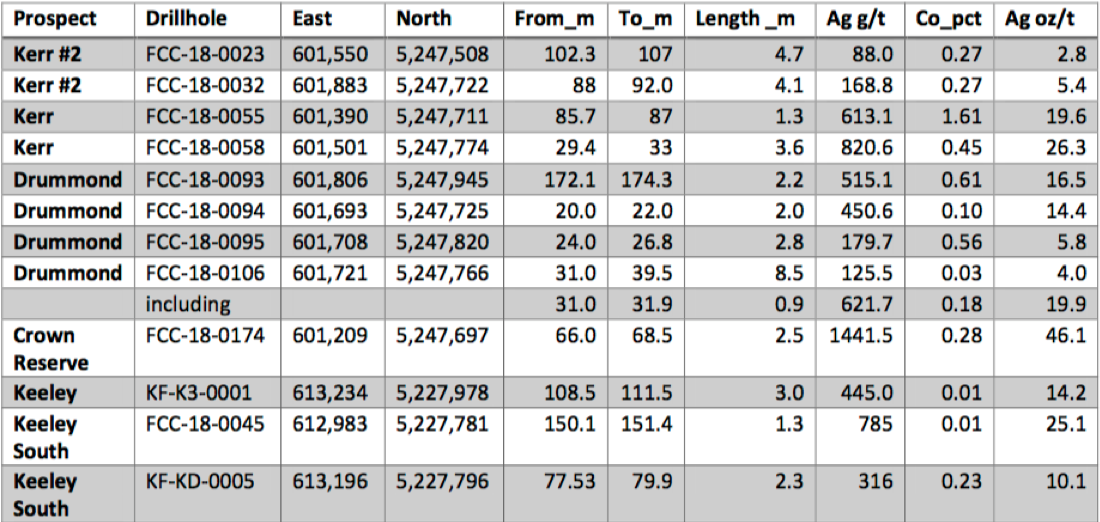Click East value 613,234
The height and width of the screenshot is (522, 1100).
click(329, 394)
